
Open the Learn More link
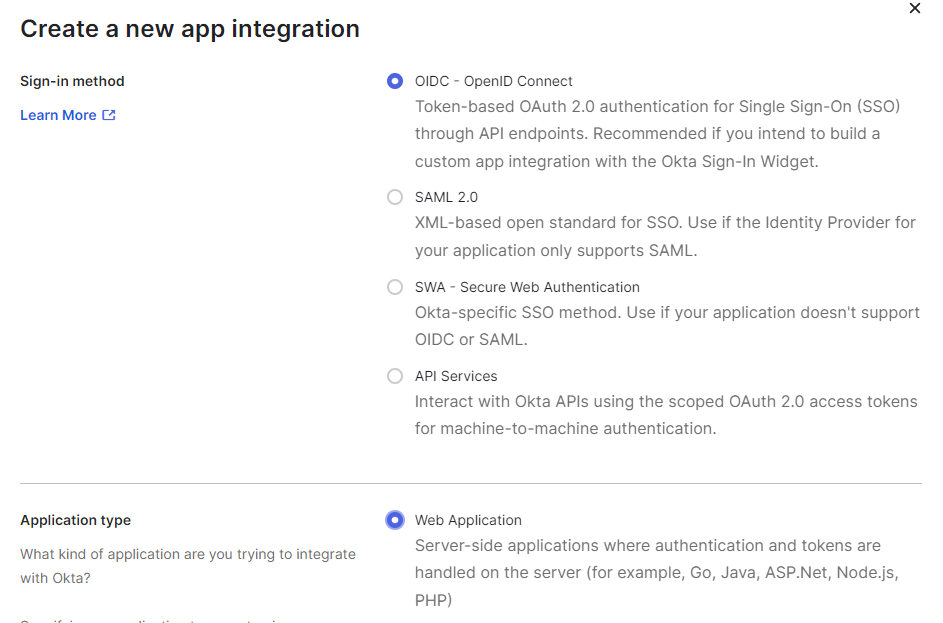click(67, 115)
